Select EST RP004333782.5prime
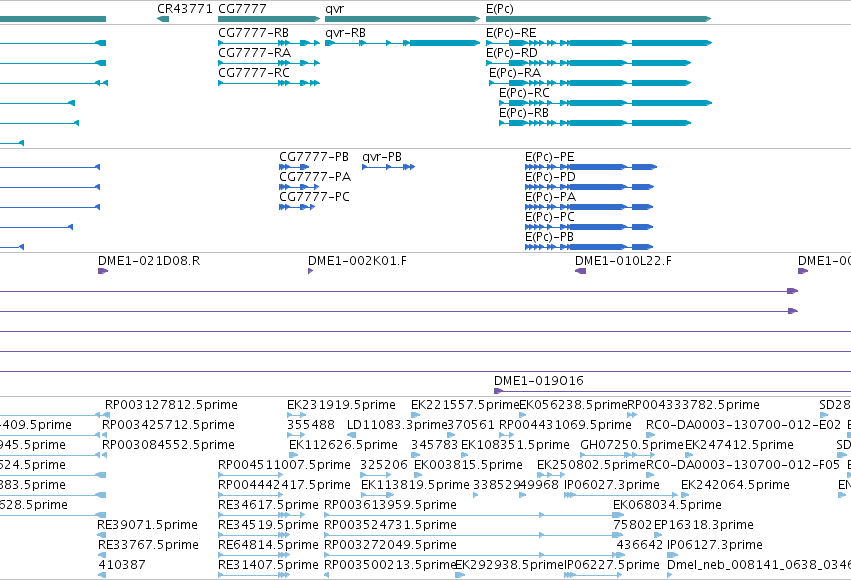Screen dimensions: 851x580 tap(632, 415)
